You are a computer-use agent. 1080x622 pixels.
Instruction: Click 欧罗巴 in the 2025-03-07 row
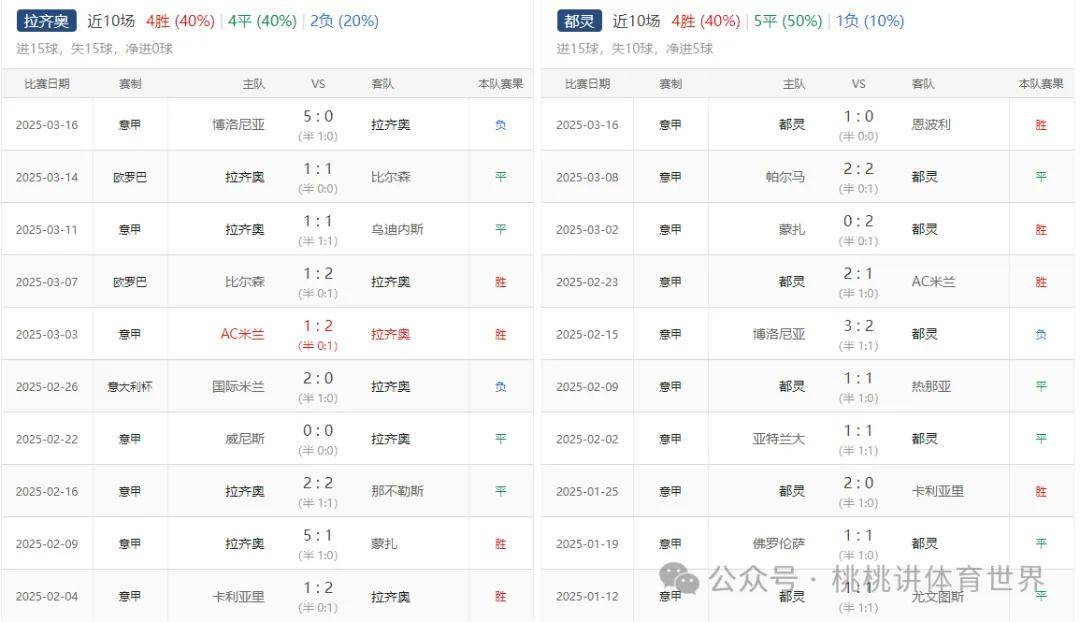tap(129, 282)
